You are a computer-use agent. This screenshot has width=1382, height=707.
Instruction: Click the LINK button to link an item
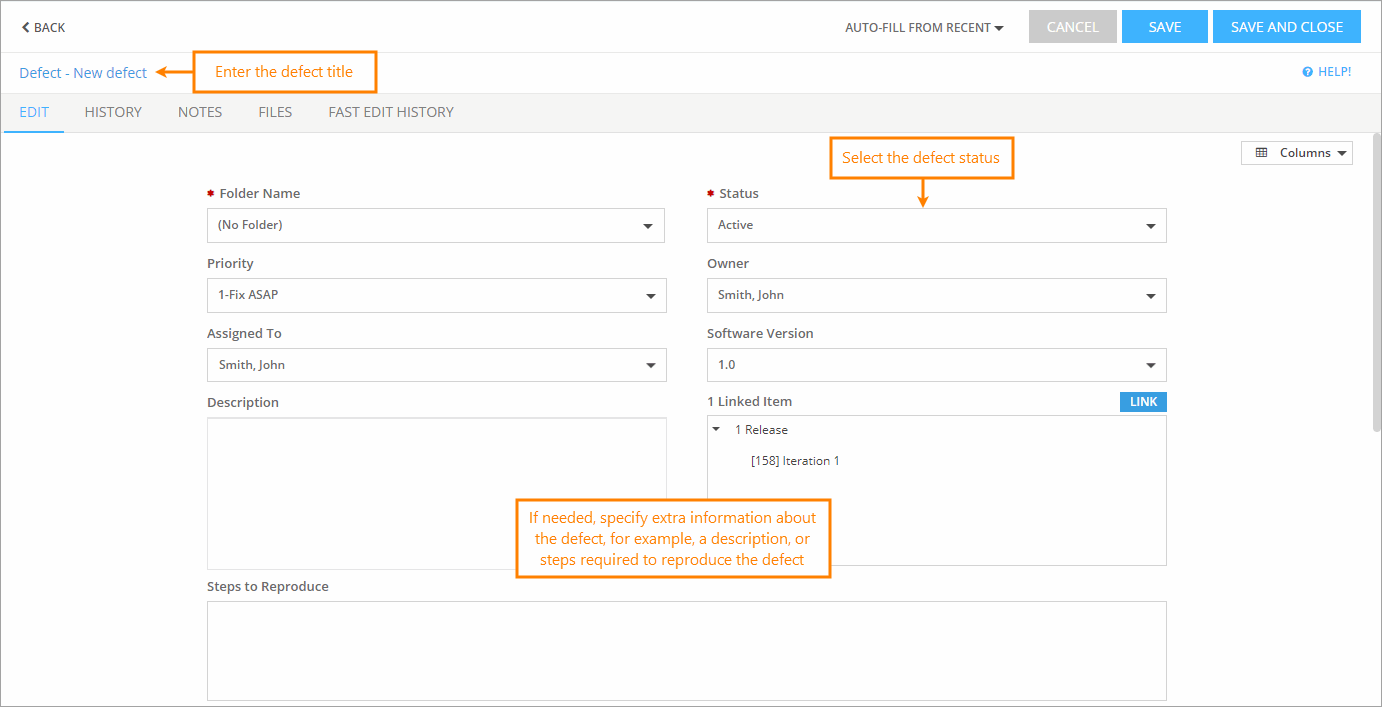1143,401
